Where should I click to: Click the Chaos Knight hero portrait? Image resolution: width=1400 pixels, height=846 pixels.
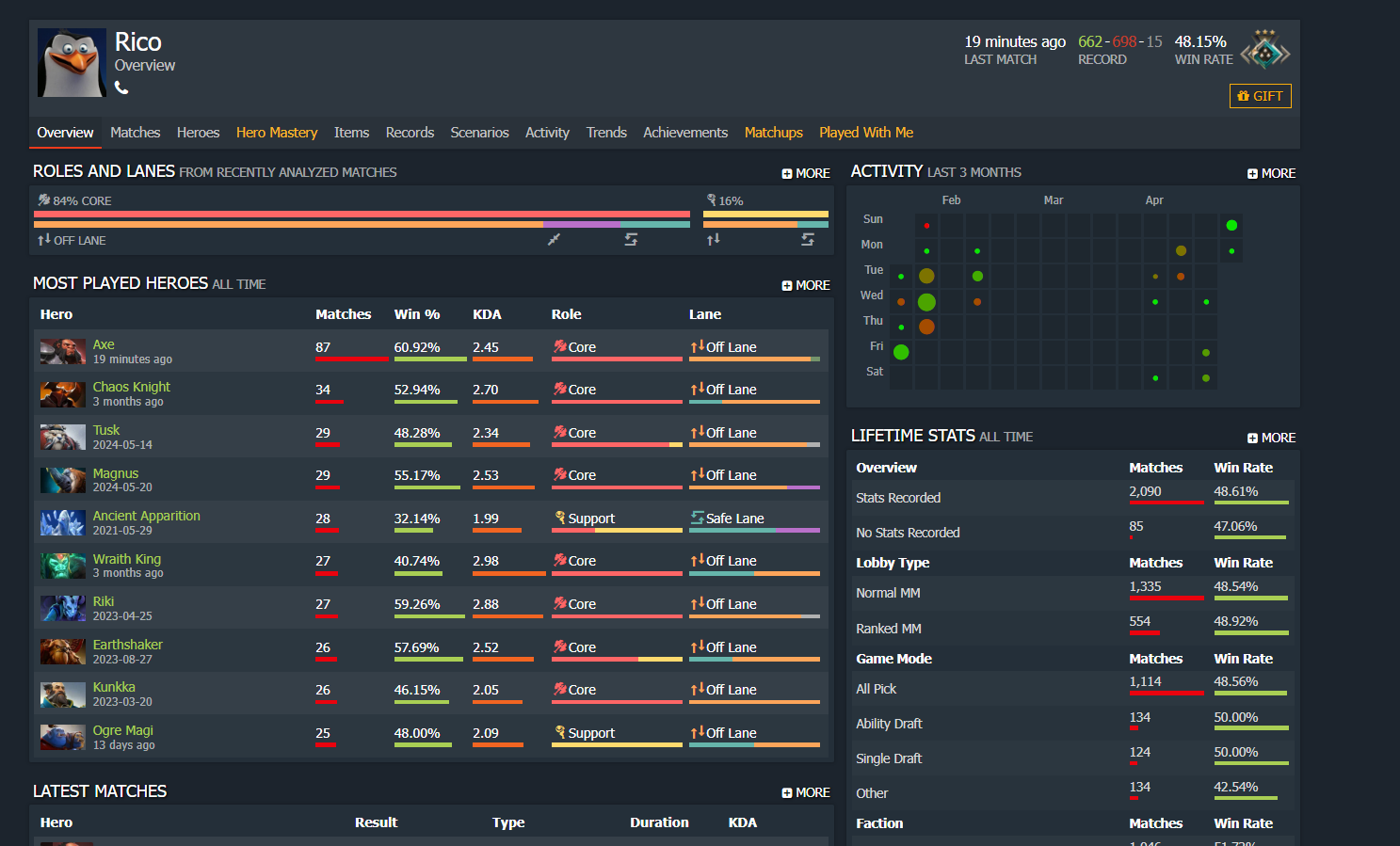(x=63, y=394)
